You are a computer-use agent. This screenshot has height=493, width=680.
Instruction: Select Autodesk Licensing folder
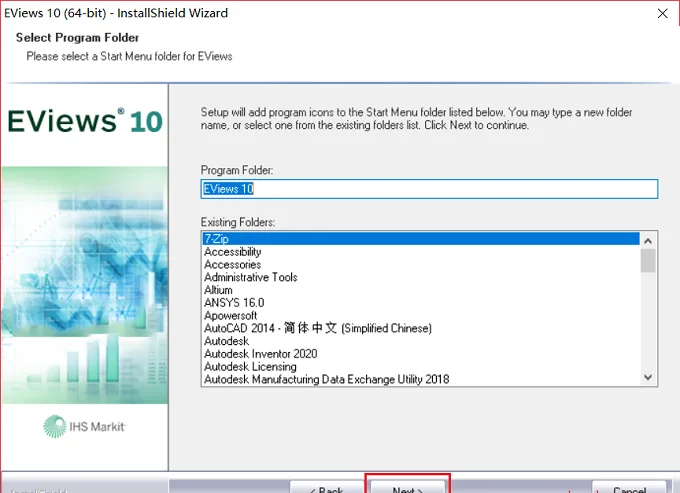coord(421,367)
